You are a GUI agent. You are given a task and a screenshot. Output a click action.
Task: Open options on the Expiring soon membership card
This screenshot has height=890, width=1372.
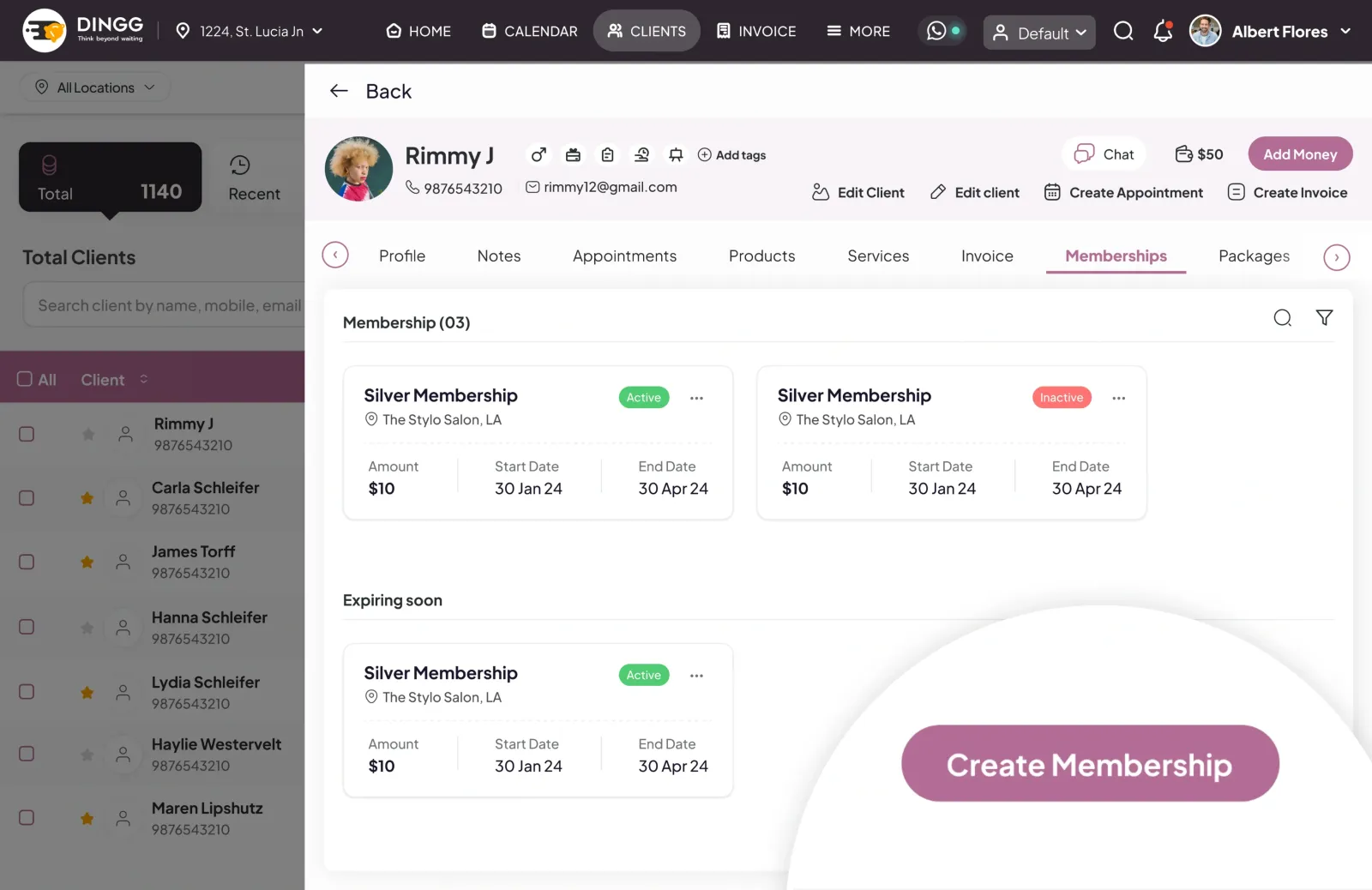tap(696, 676)
